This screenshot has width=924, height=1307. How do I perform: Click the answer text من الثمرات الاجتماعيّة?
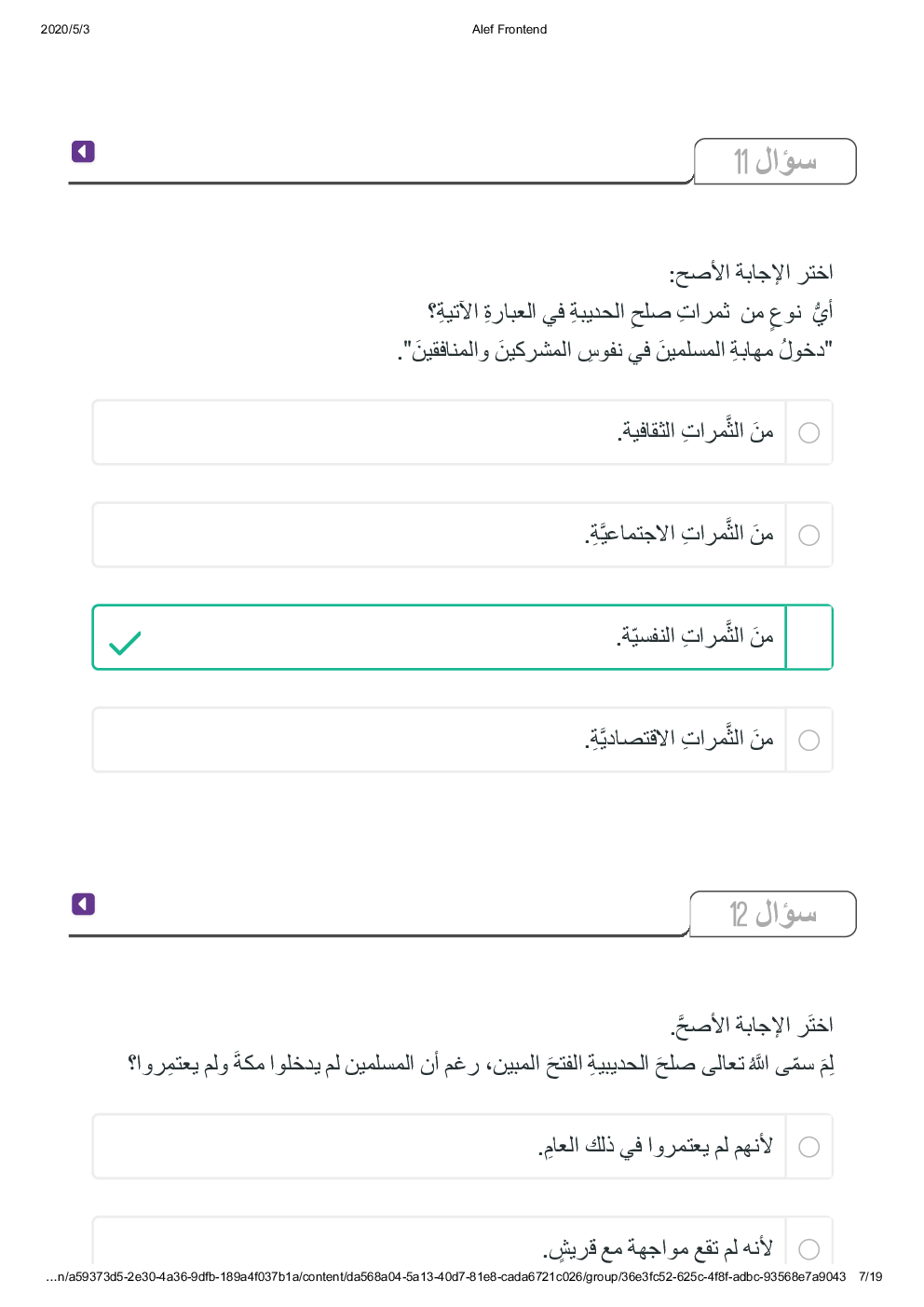coord(680,535)
